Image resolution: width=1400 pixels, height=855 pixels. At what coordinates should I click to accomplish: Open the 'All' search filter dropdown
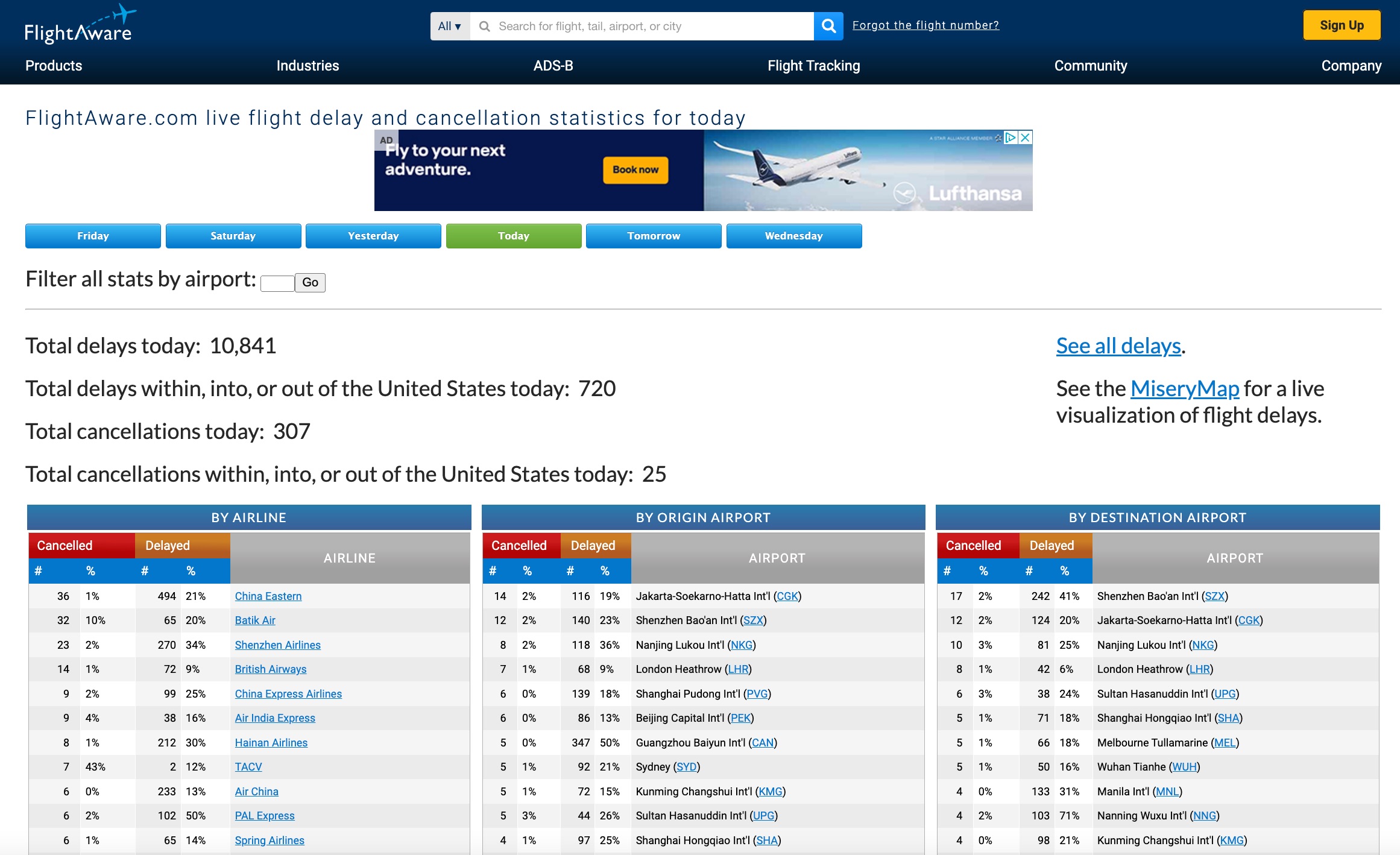449,25
